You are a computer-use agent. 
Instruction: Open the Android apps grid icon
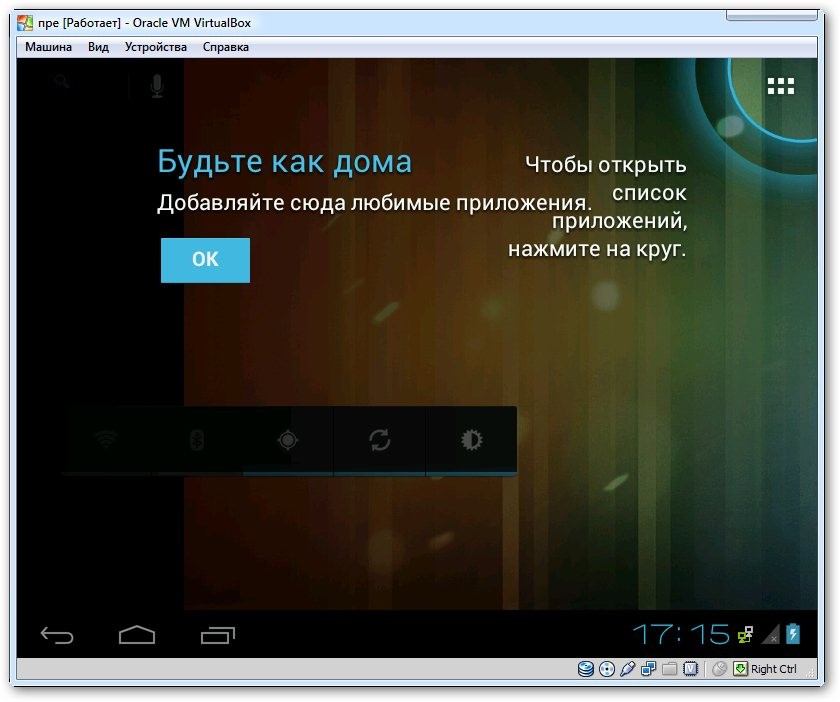tap(781, 86)
